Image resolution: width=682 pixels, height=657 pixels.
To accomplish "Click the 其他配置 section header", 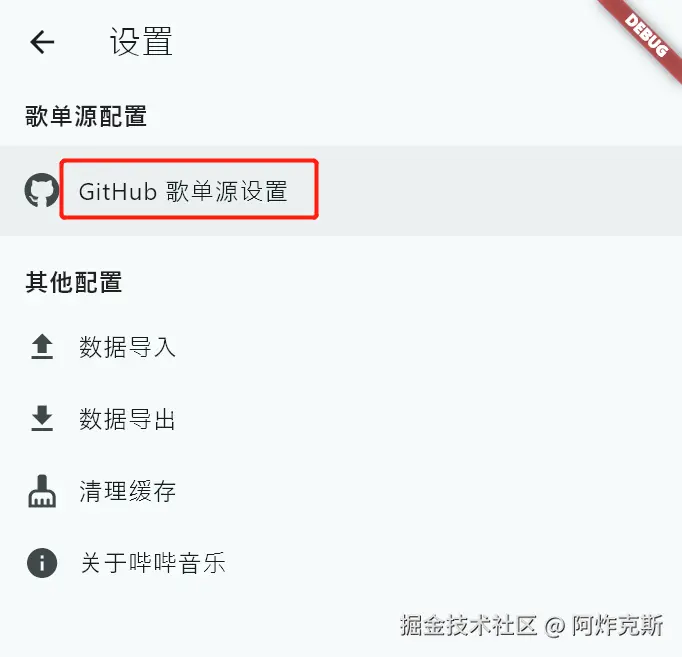I will pyautogui.click(x=74, y=282).
